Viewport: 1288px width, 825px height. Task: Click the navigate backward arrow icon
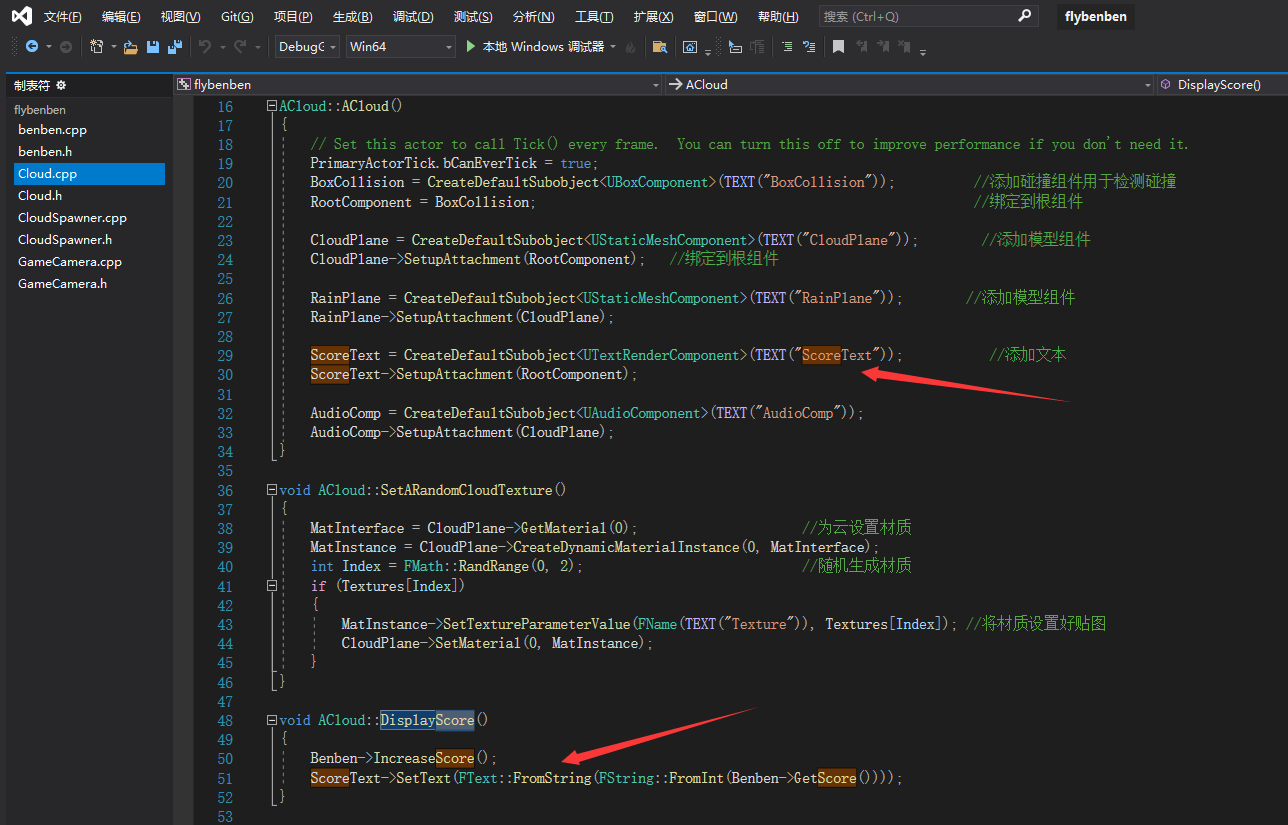tap(32, 47)
